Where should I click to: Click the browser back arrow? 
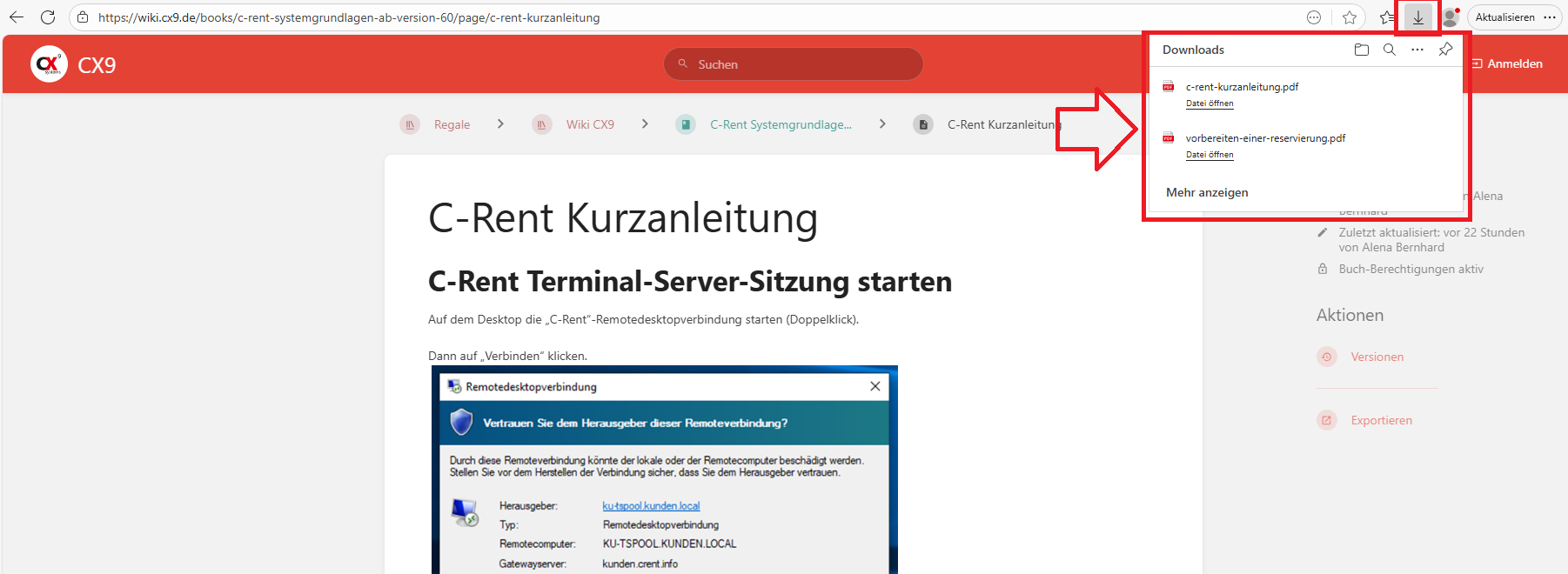tap(17, 17)
